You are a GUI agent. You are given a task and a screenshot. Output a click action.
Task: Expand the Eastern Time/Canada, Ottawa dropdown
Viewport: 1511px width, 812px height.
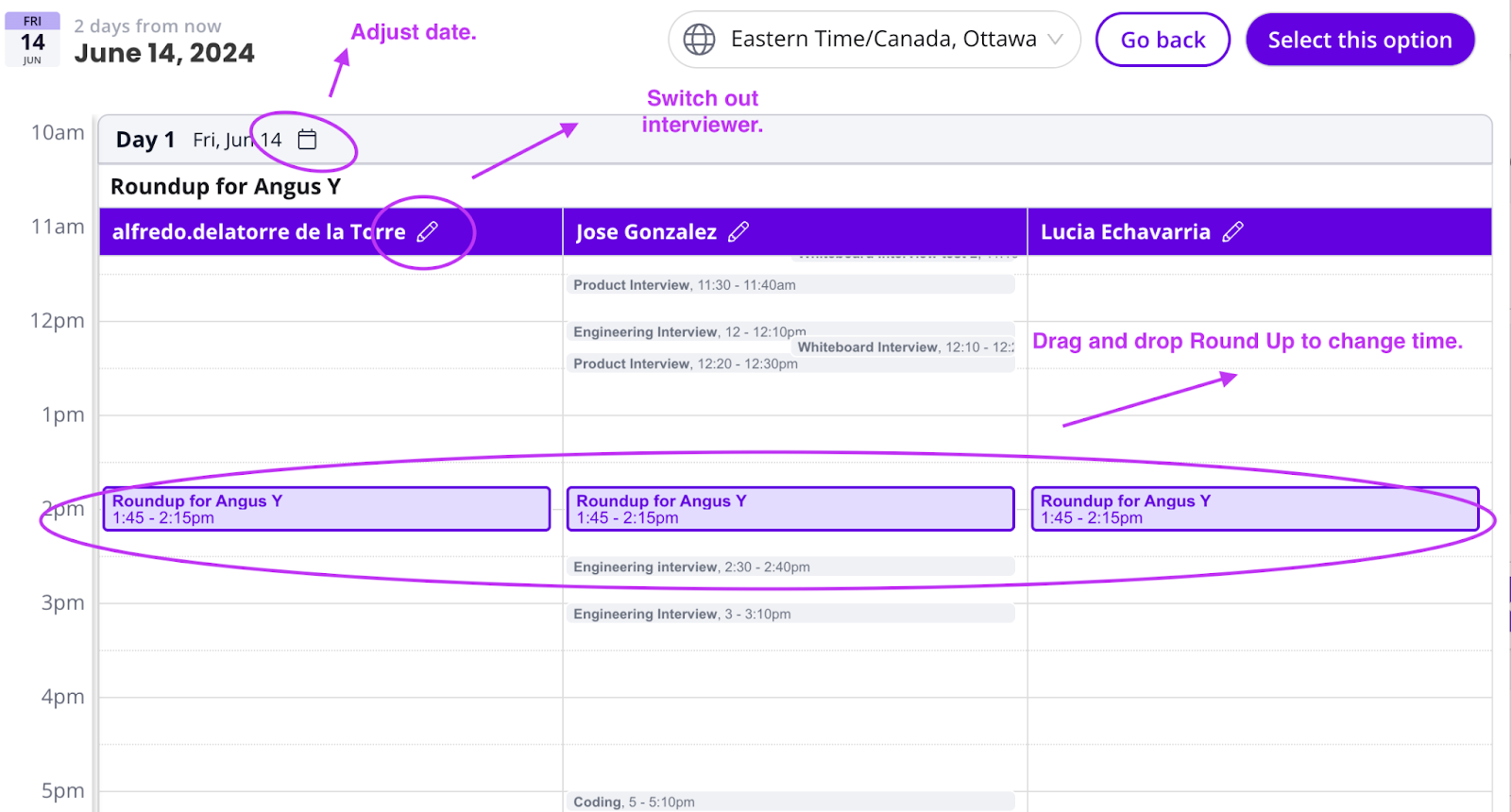[1056, 39]
